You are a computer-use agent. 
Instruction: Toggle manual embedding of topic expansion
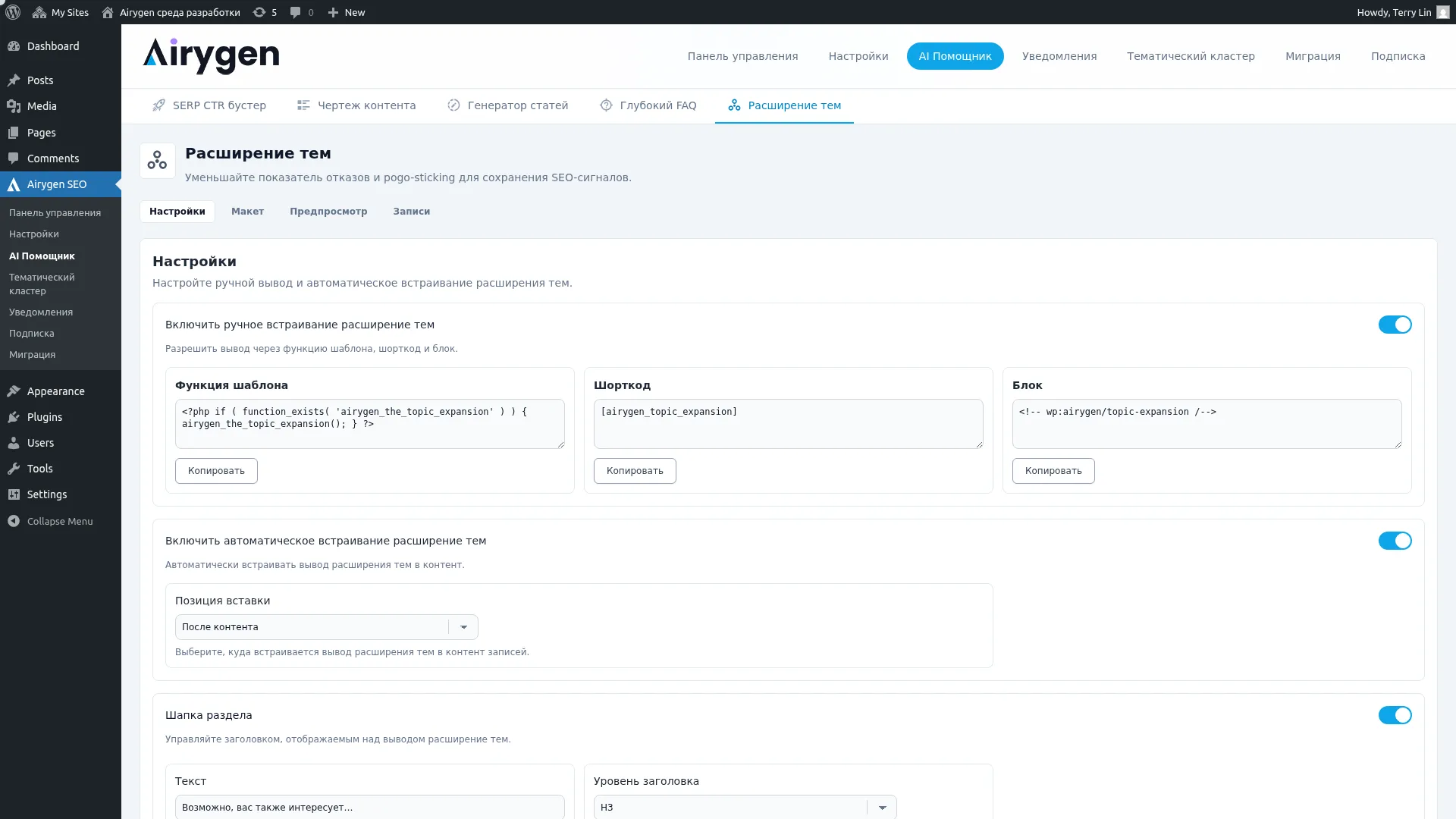(x=1395, y=325)
